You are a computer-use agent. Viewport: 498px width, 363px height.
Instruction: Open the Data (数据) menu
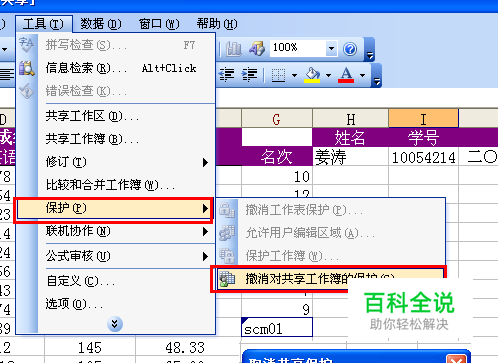click(101, 24)
